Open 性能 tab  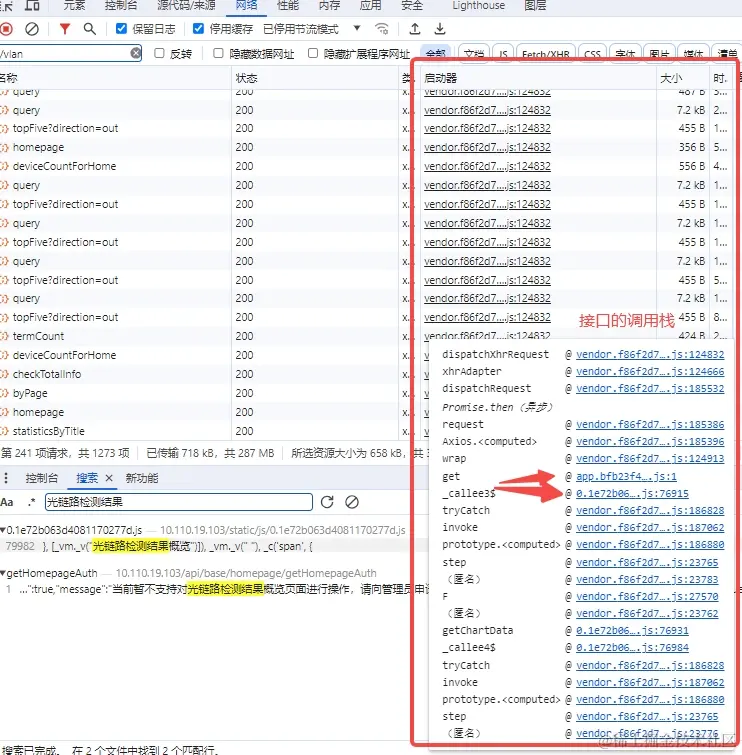[x=288, y=5]
